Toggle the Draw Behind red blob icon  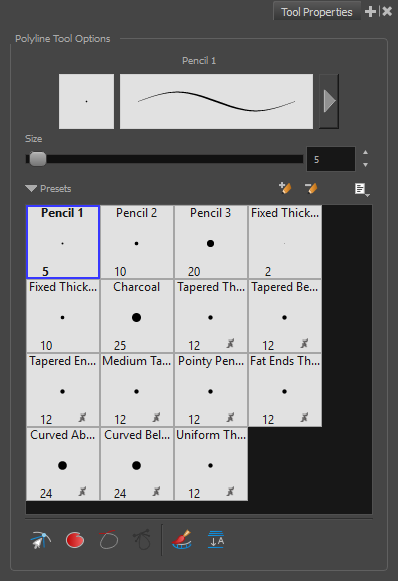pos(75,540)
